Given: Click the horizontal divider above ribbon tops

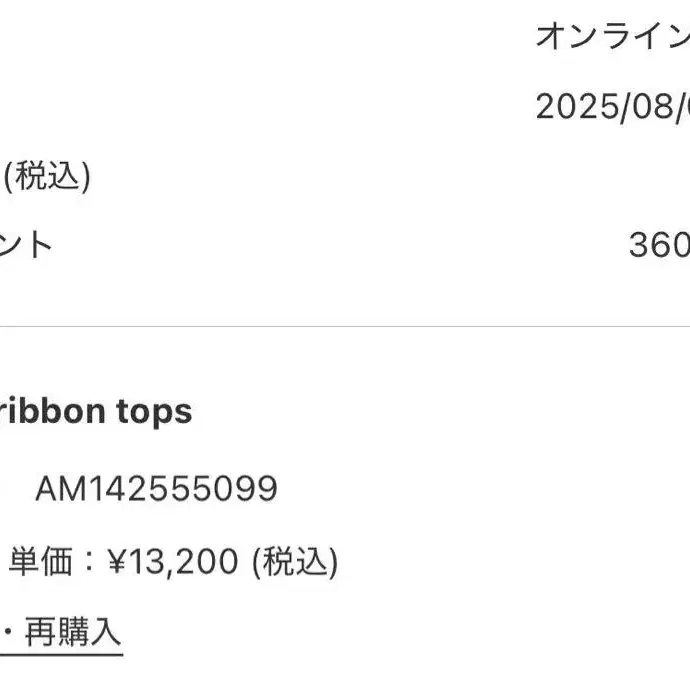Looking at the screenshot, I should [x=345, y=327].
